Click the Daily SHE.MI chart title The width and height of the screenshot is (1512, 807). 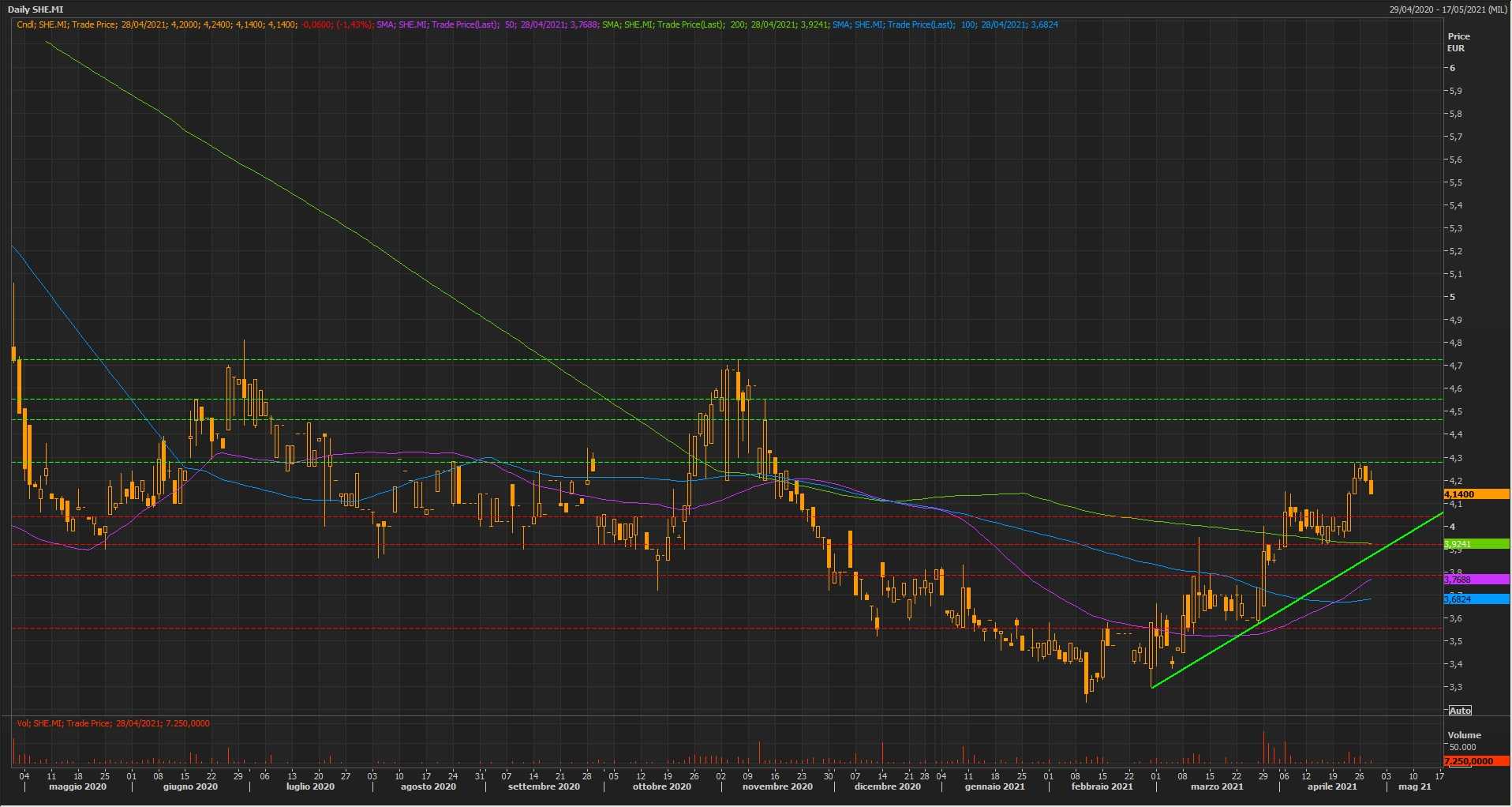36,9
